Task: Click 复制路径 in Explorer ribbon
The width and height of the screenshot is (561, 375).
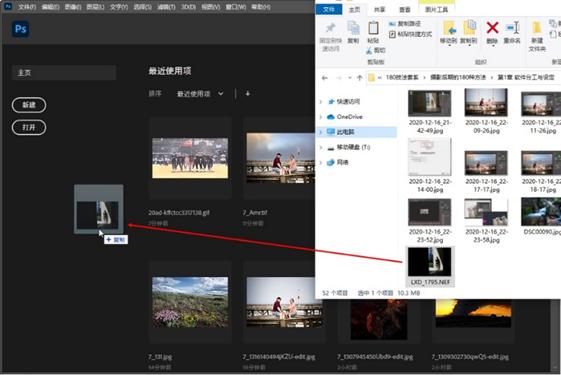Action: [405, 24]
